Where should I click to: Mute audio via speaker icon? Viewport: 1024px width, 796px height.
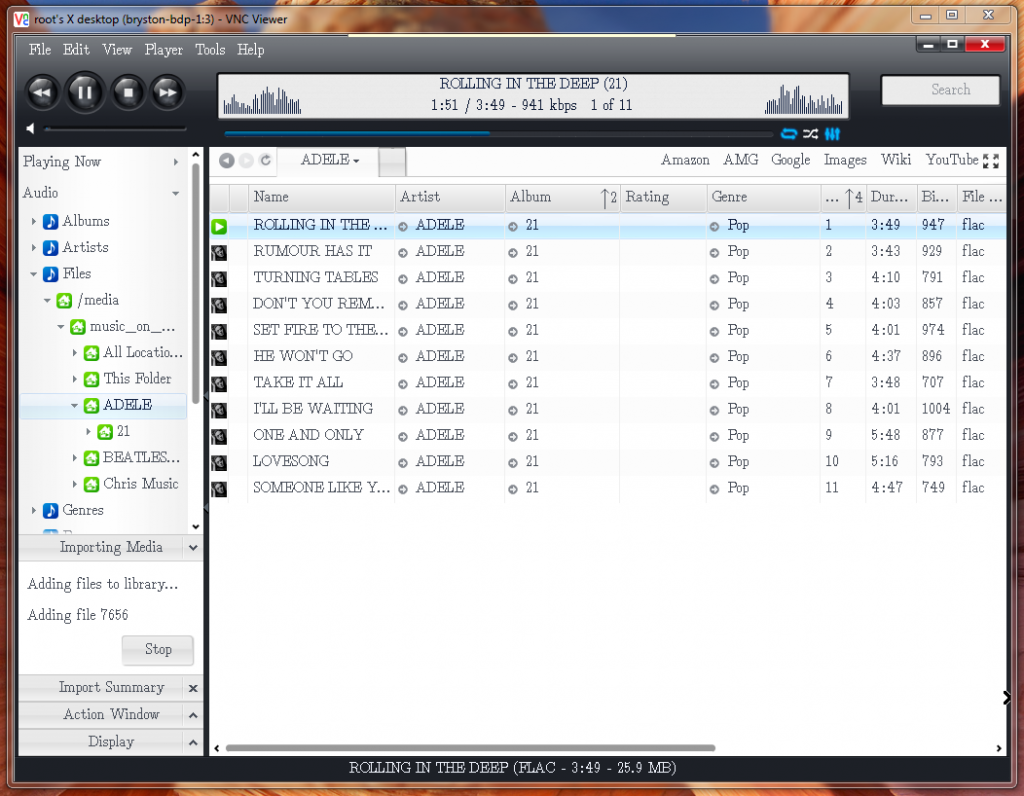[x=30, y=129]
